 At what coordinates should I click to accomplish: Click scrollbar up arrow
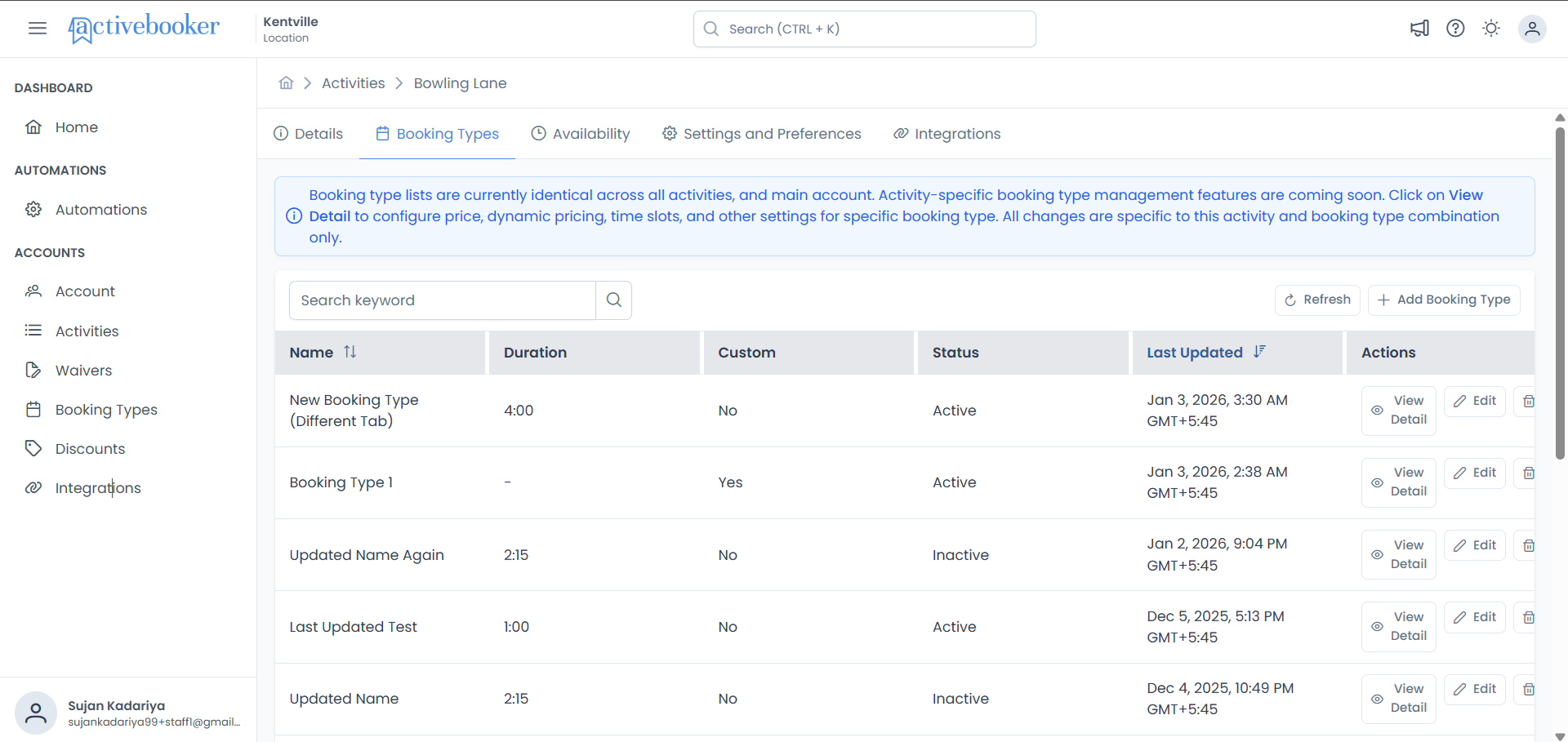point(1560,118)
